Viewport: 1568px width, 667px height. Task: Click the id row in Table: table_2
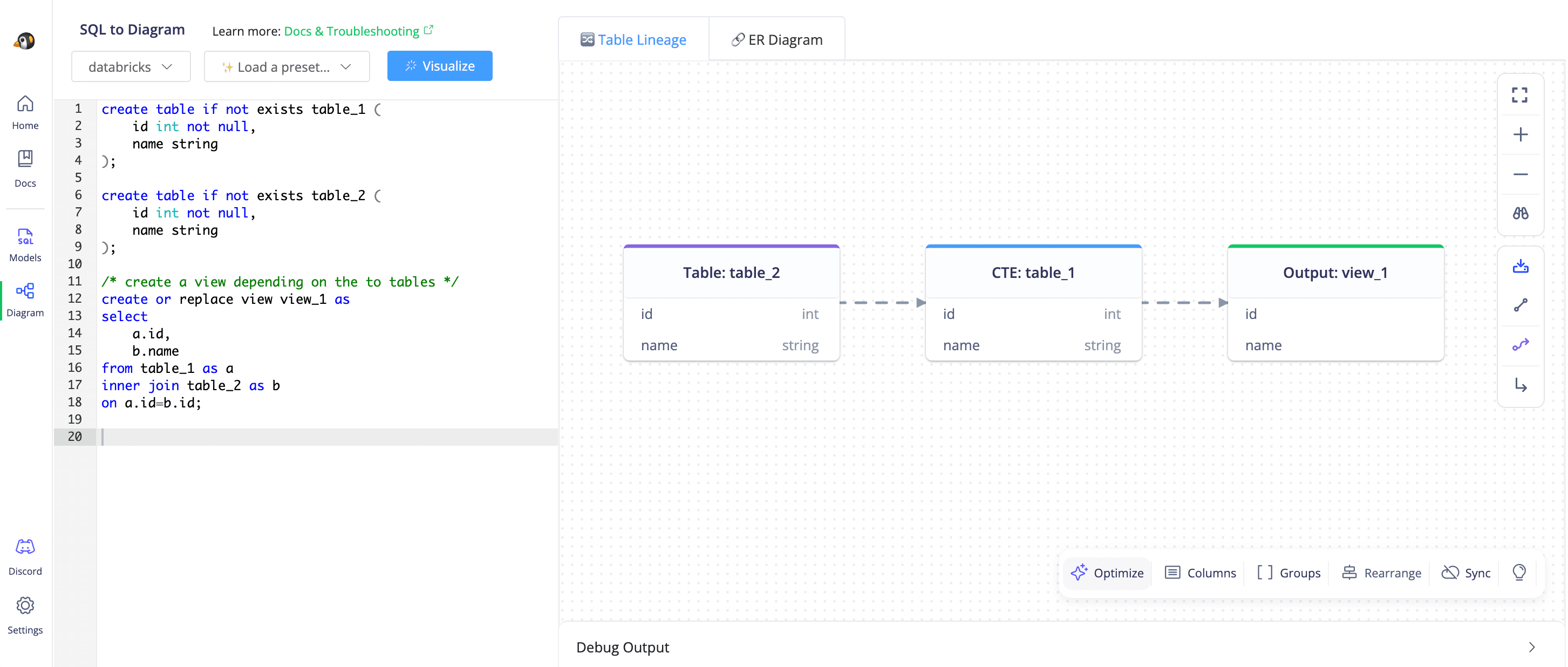[x=731, y=314]
